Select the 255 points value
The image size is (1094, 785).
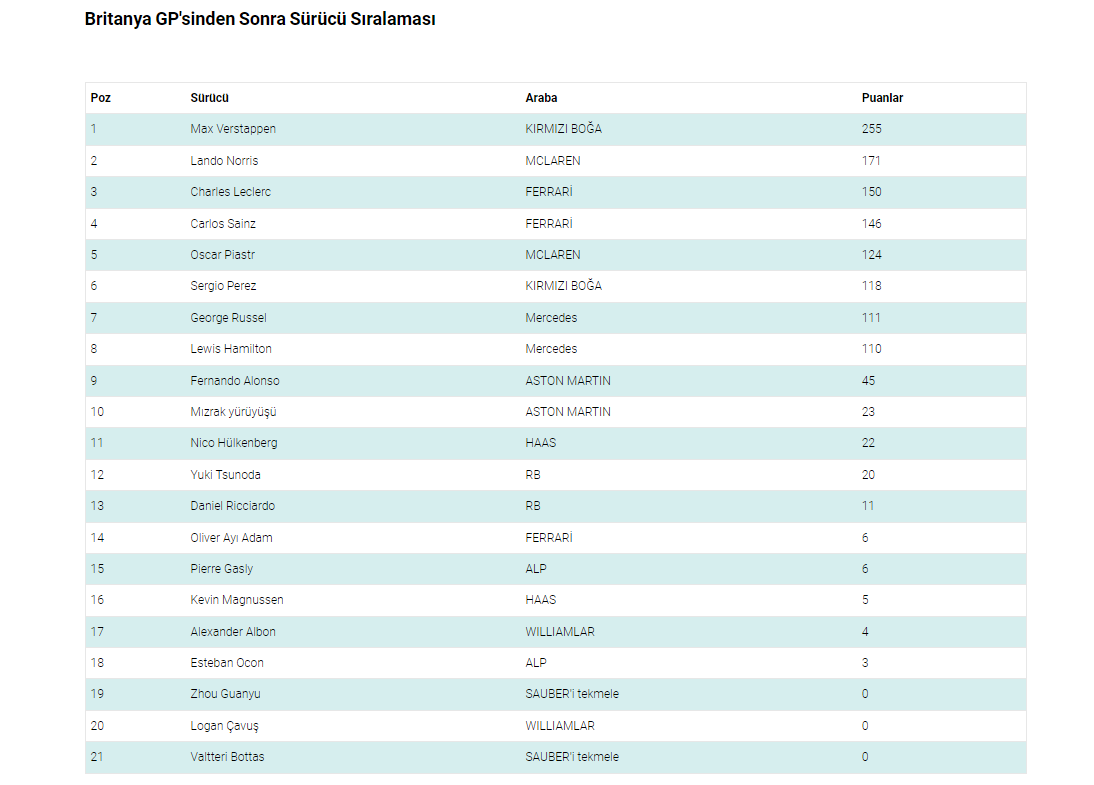point(872,129)
